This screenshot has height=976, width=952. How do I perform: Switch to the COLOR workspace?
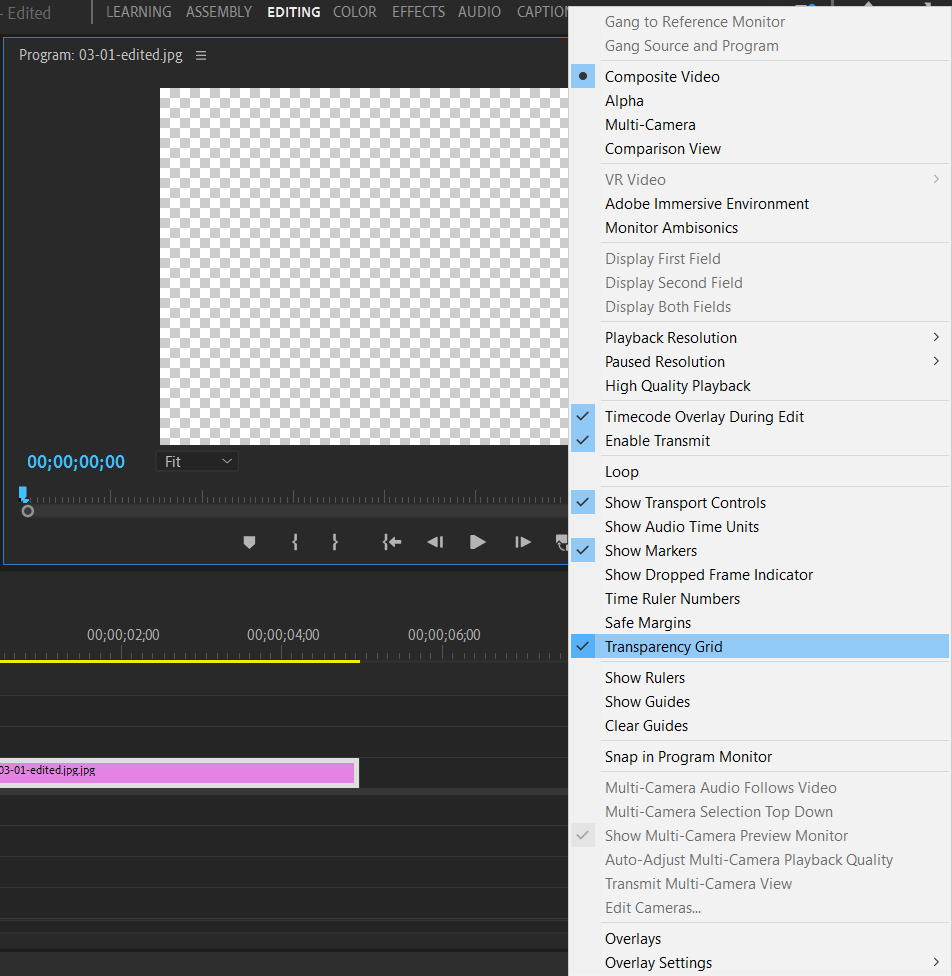point(354,12)
